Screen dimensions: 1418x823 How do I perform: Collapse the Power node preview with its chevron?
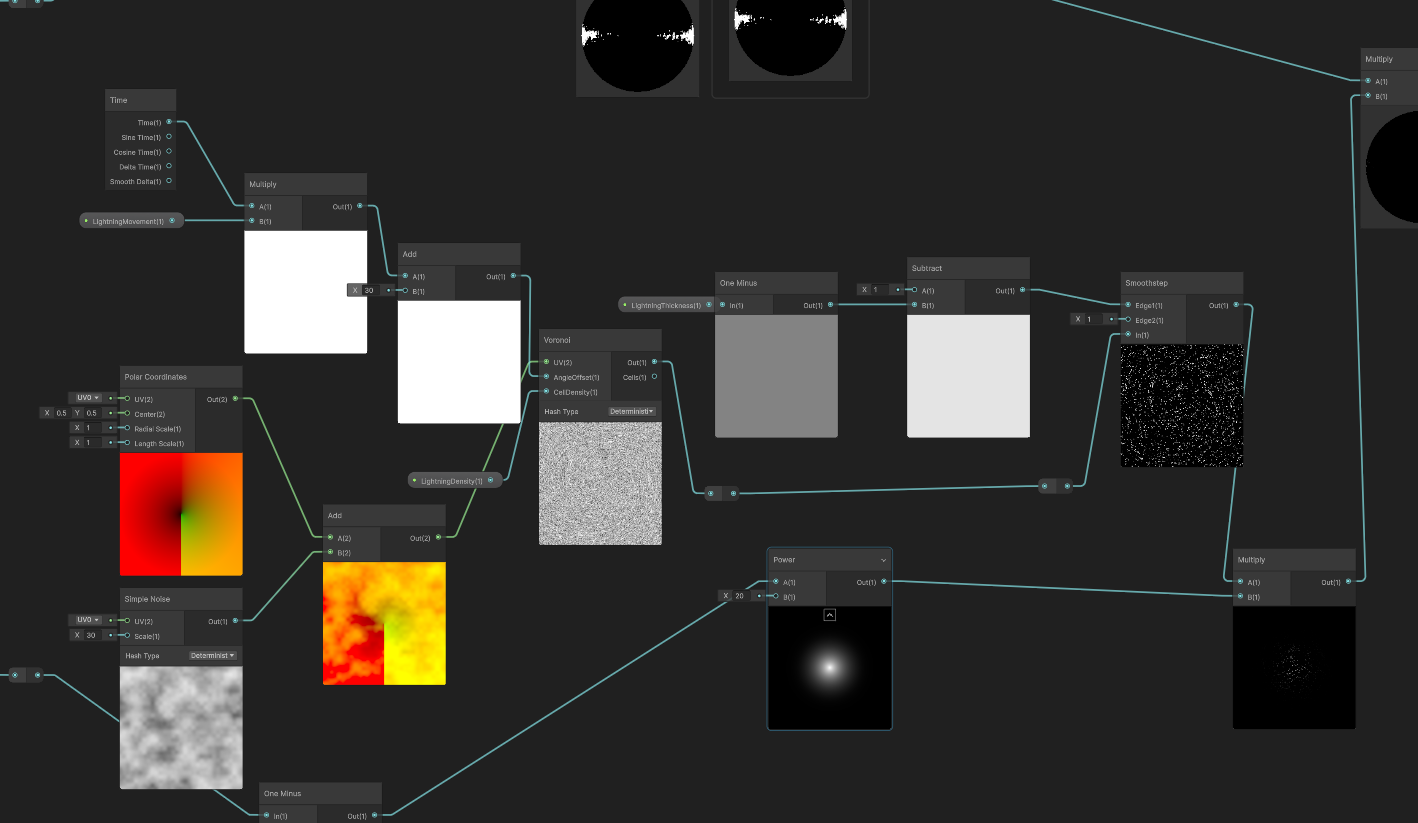[829, 615]
